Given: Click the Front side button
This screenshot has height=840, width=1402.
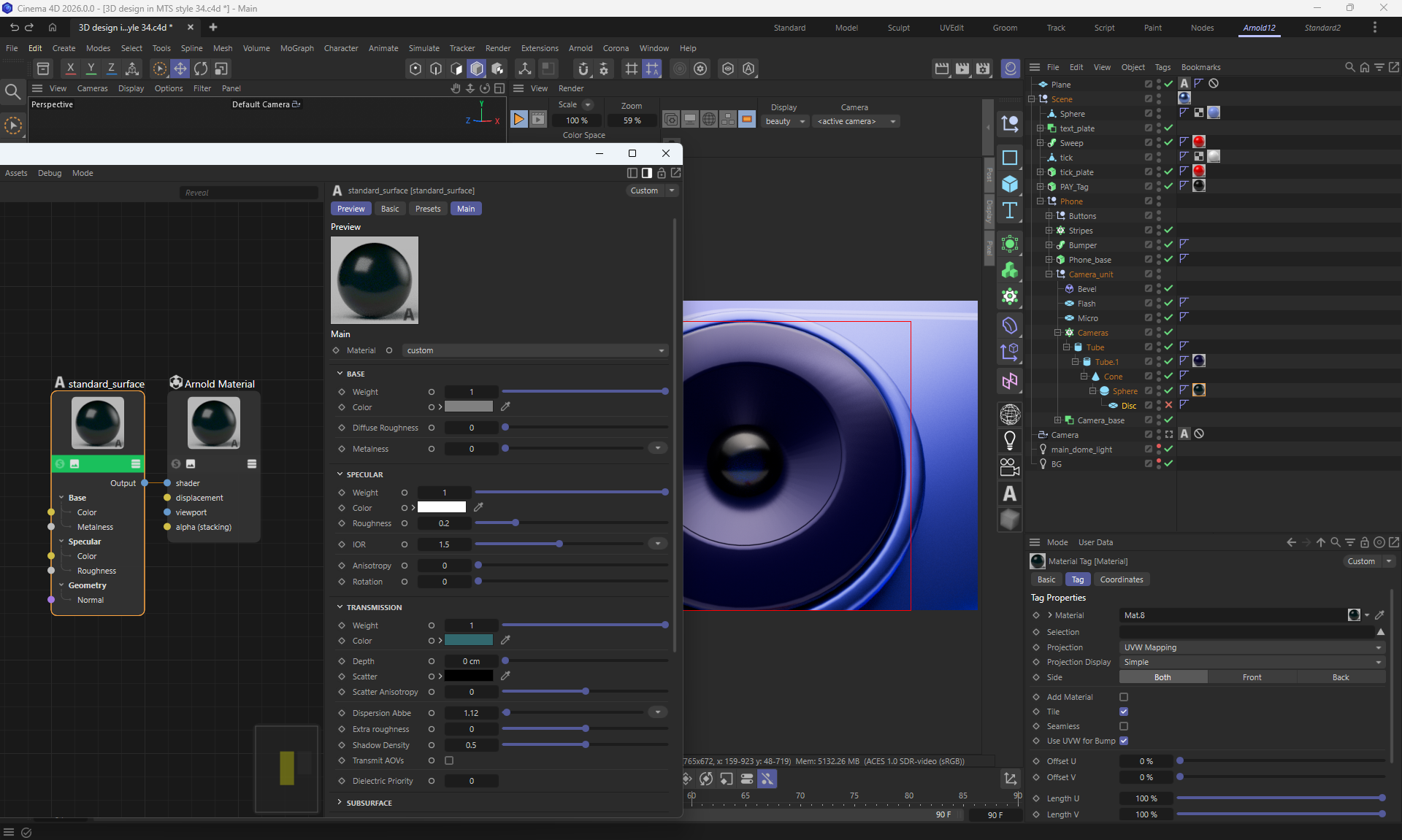Looking at the screenshot, I should [1252, 677].
